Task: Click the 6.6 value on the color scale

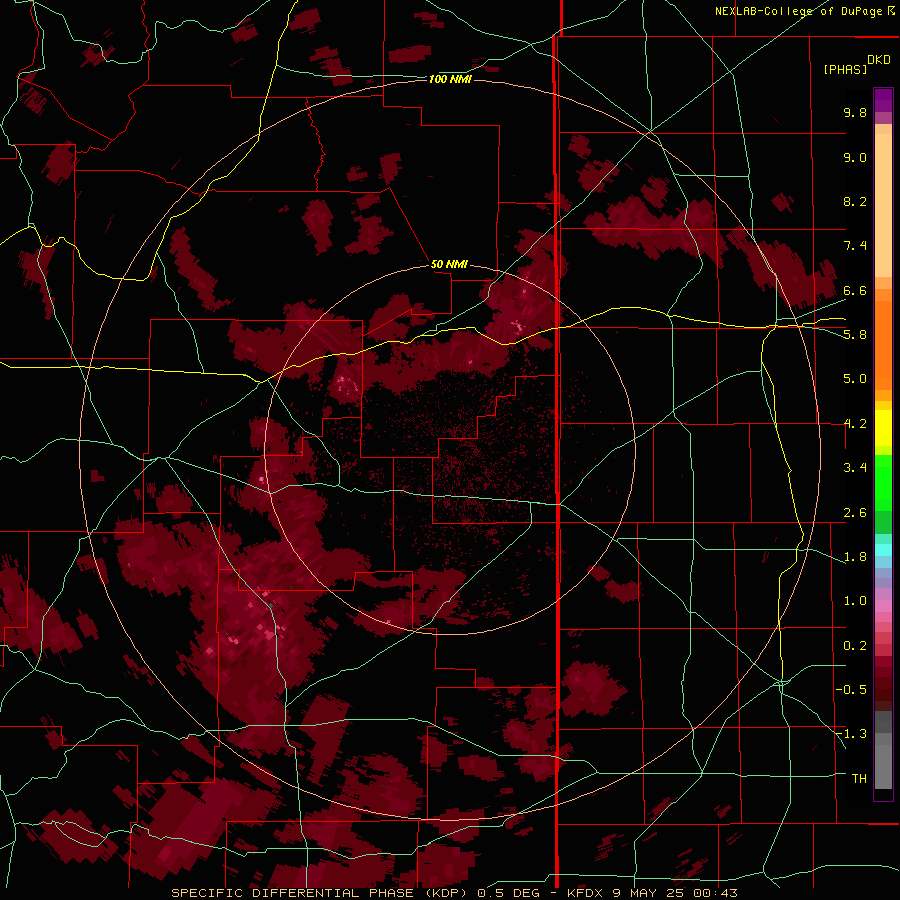Action: point(855,290)
